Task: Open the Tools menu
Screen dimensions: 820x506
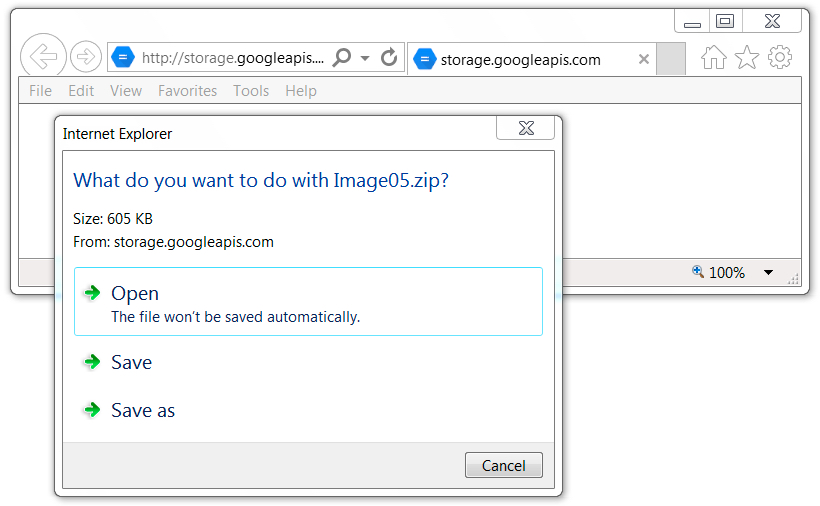Action: (251, 91)
